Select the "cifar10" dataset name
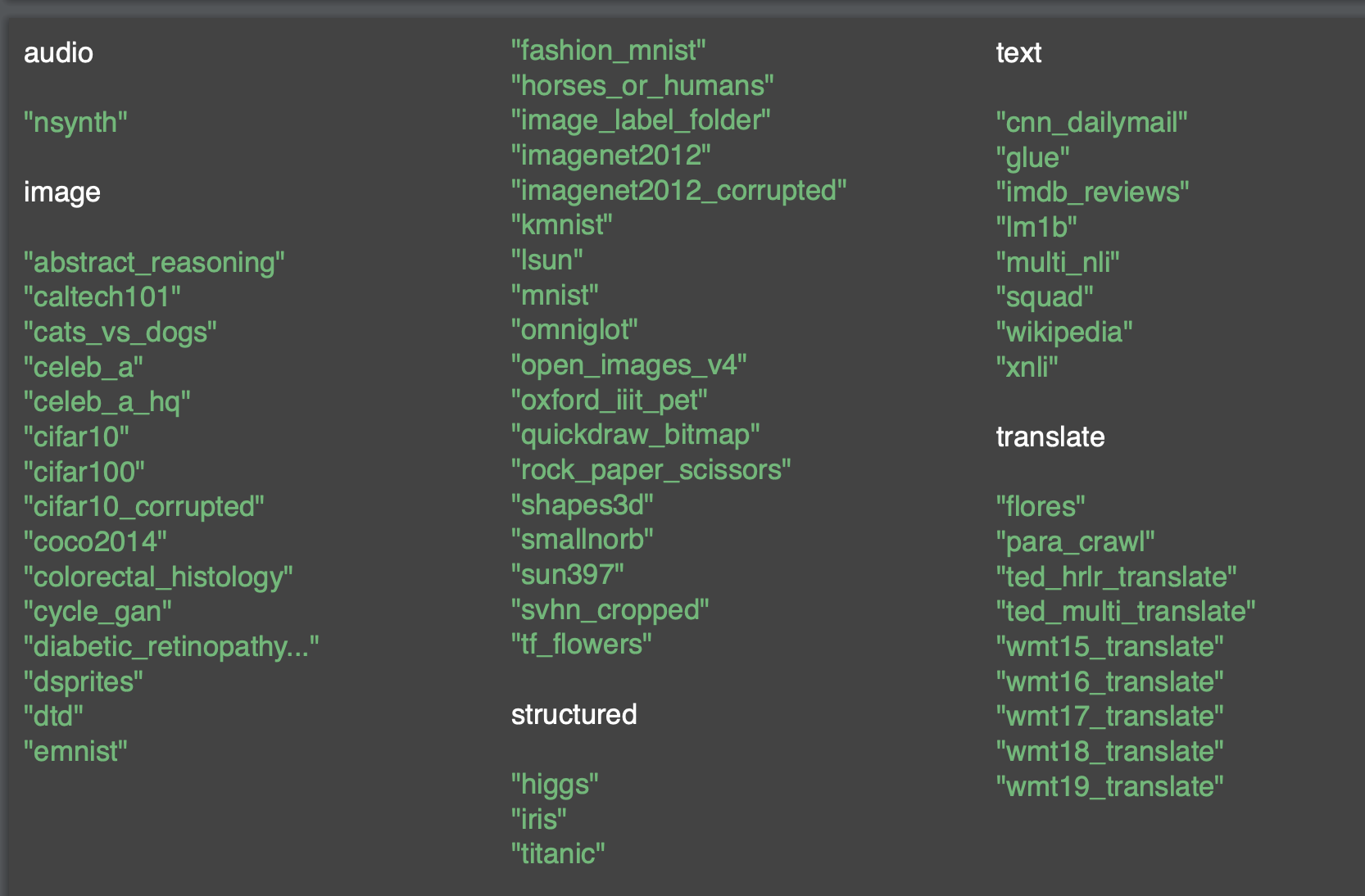Viewport: 1365px width, 896px height. pyautogui.click(x=76, y=437)
